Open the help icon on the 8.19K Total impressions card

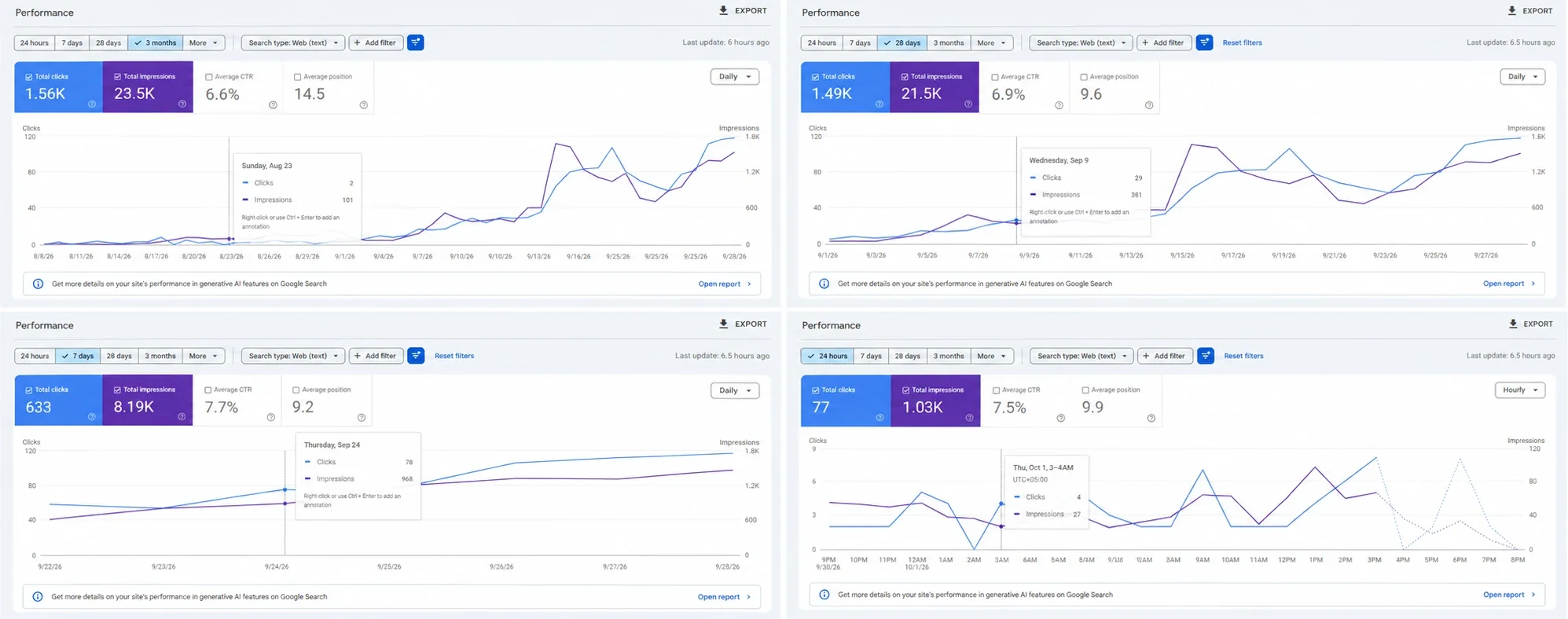coord(182,417)
